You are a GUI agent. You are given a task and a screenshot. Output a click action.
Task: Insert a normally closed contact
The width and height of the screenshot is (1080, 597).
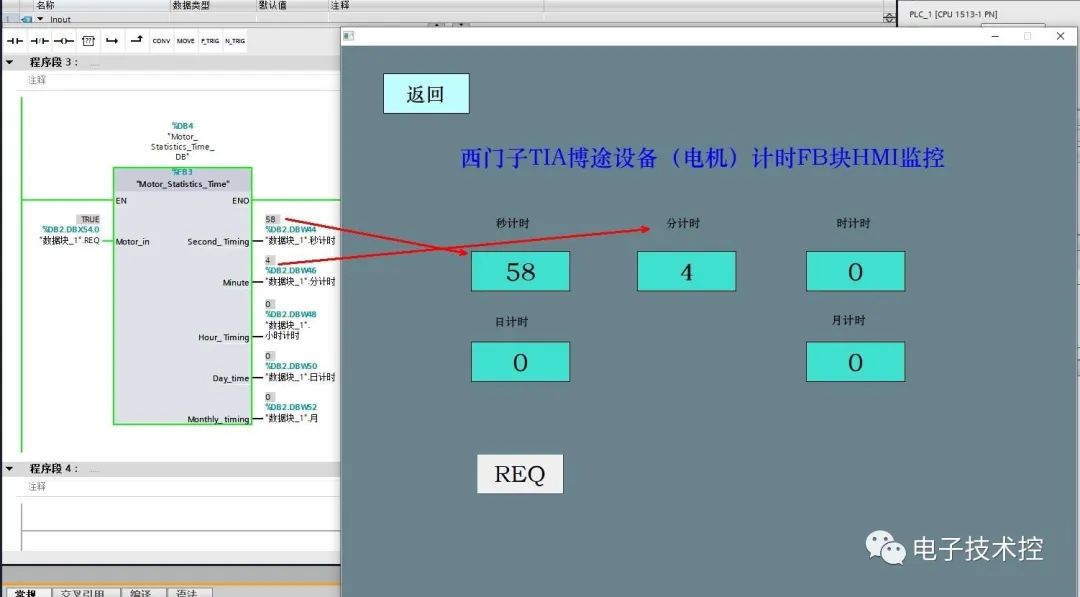coord(39,41)
